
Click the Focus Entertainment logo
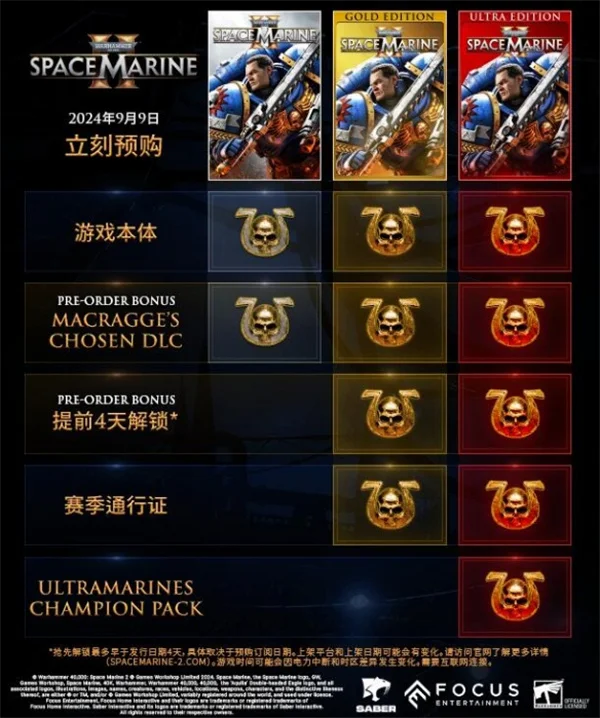pos(463,695)
